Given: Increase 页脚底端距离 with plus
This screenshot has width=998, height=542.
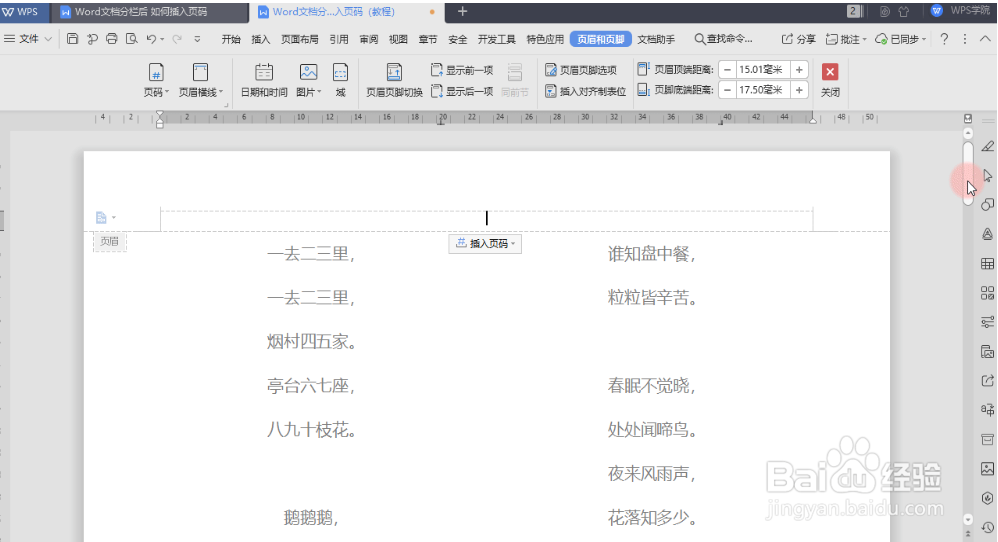Looking at the screenshot, I should (799, 90).
